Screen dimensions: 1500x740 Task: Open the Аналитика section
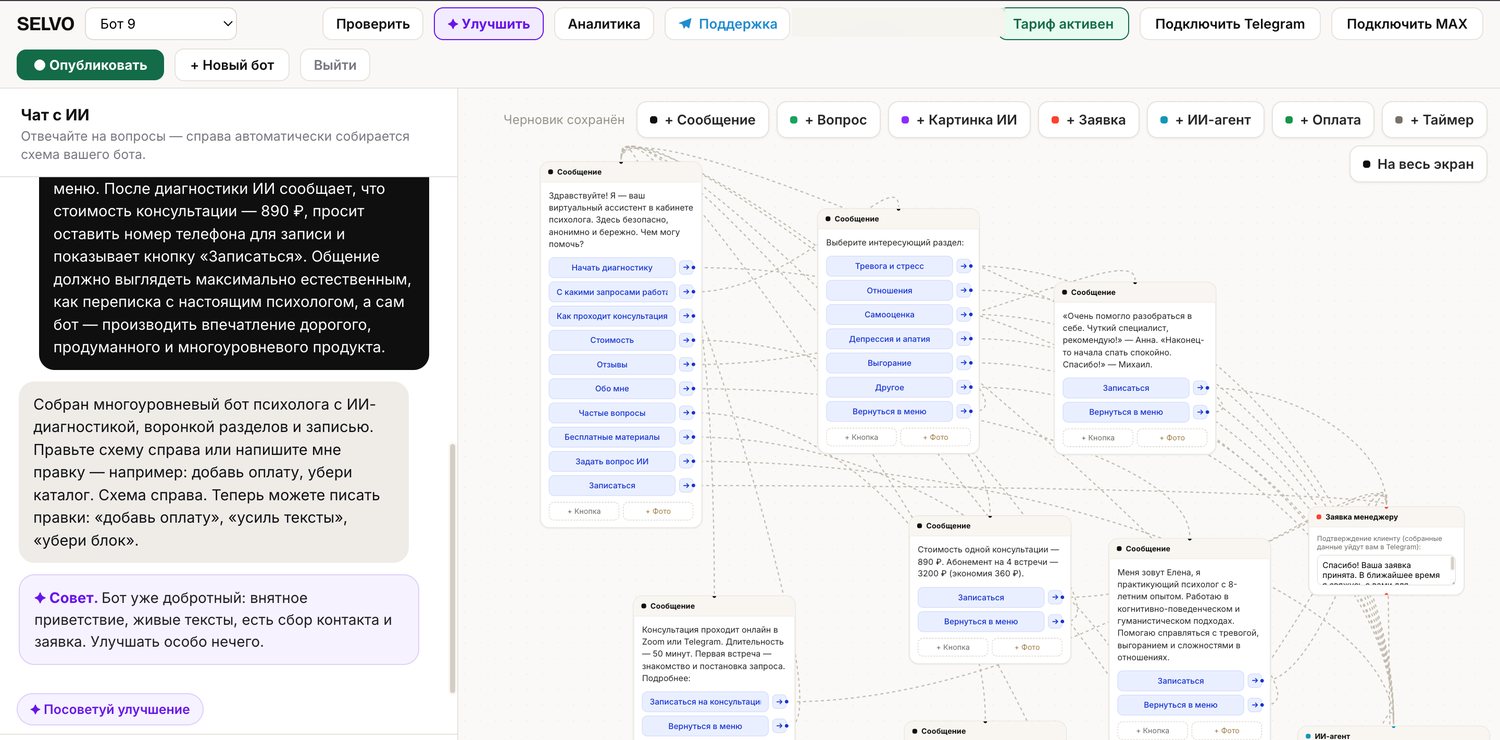coord(604,24)
